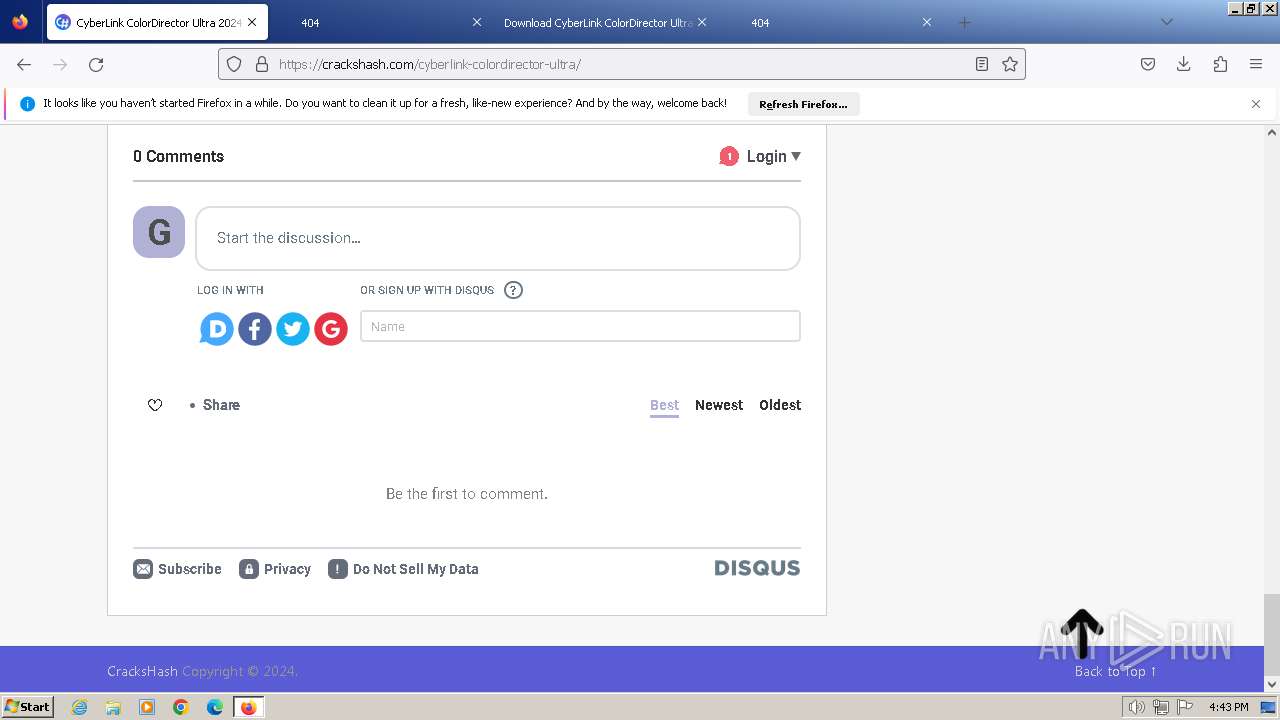Click the padlock site information icon
Image resolution: width=1280 pixels, height=720 pixels.
click(x=262, y=64)
